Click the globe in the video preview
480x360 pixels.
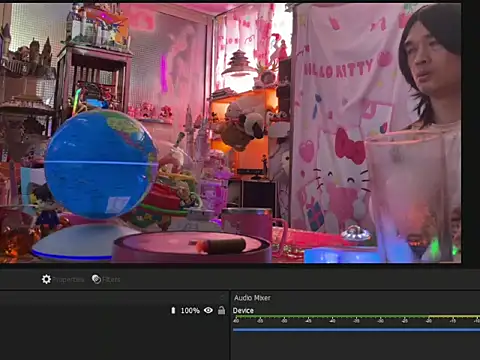pyautogui.click(x=101, y=164)
